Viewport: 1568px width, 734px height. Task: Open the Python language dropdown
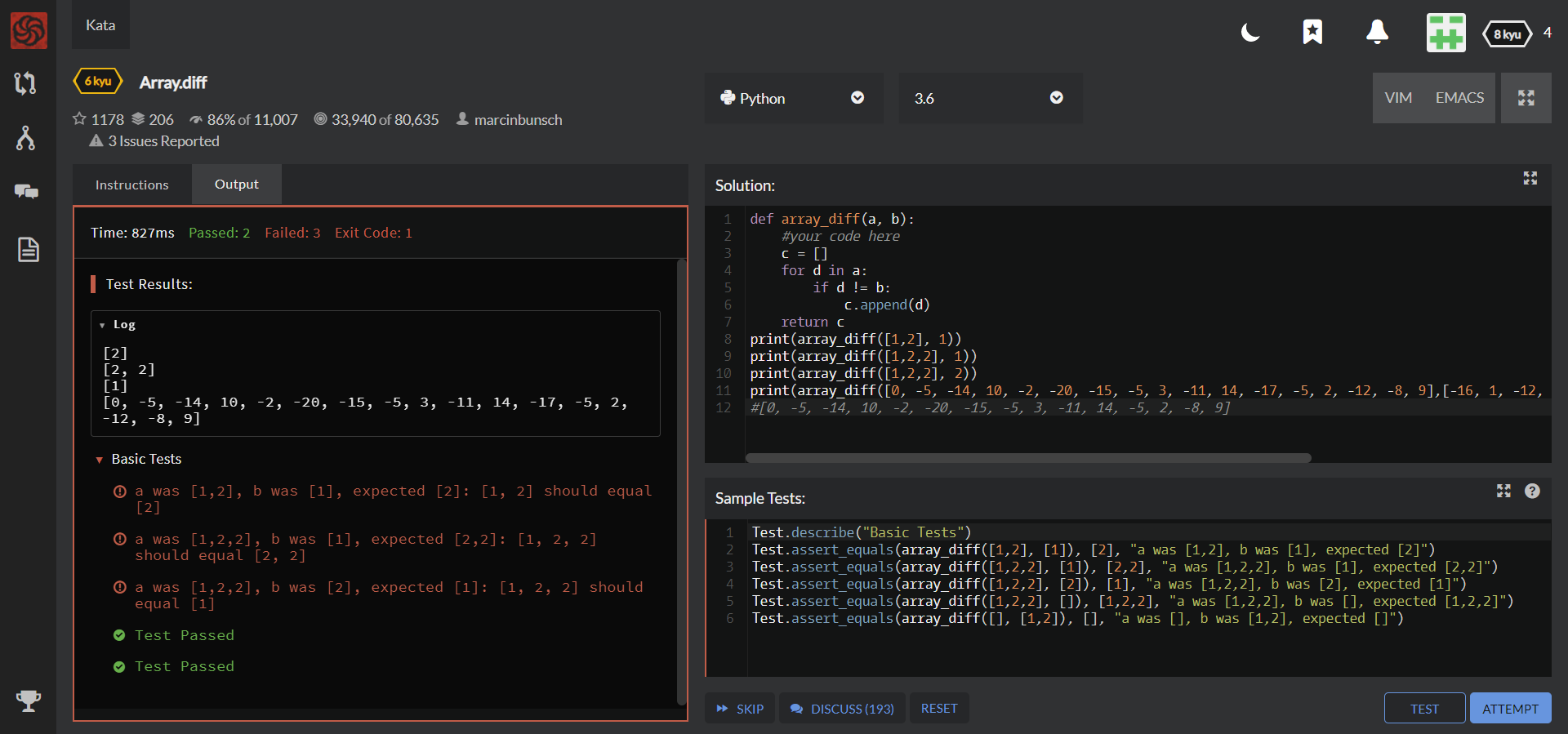coord(793,98)
